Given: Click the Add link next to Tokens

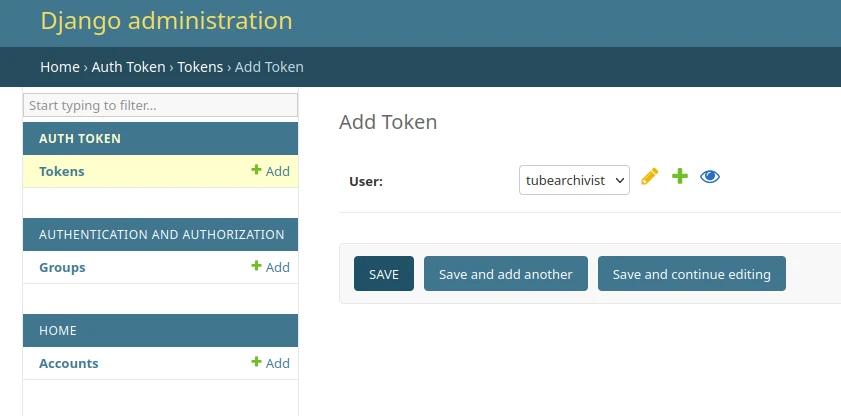Looking at the screenshot, I should click(270, 171).
